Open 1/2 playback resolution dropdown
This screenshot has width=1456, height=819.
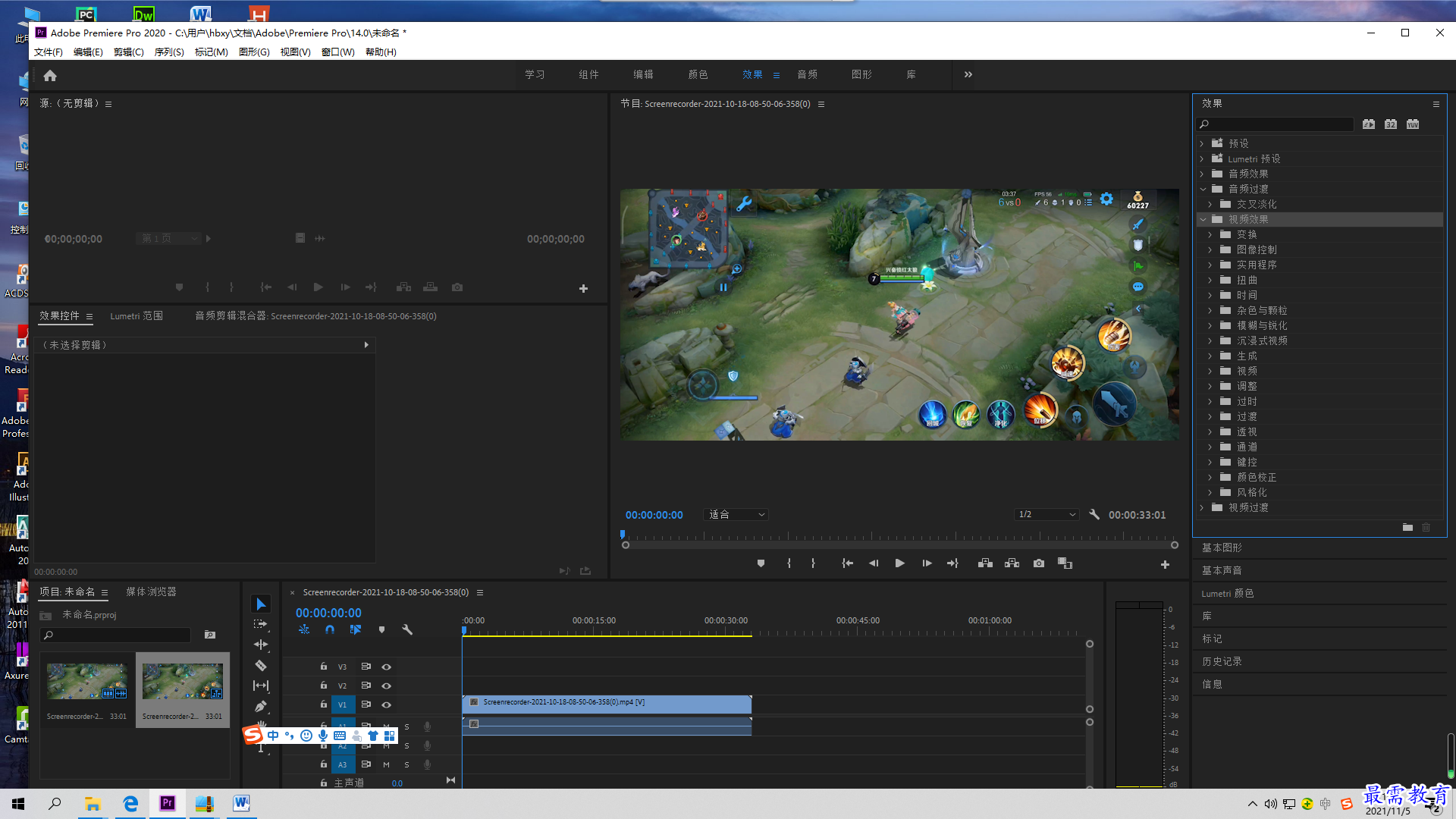click(1046, 514)
